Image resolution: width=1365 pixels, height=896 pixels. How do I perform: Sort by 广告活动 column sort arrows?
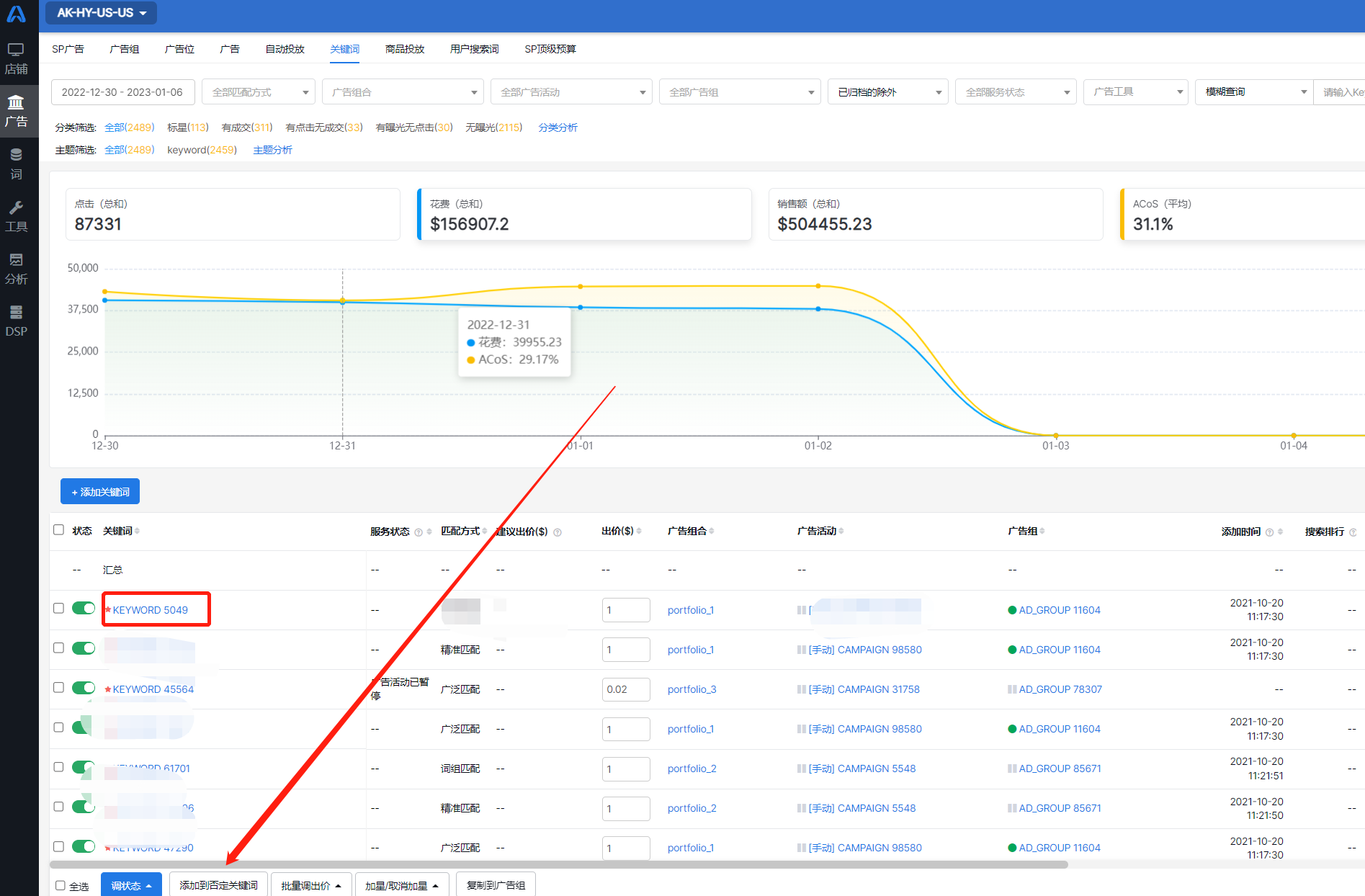[x=841, y=532]
